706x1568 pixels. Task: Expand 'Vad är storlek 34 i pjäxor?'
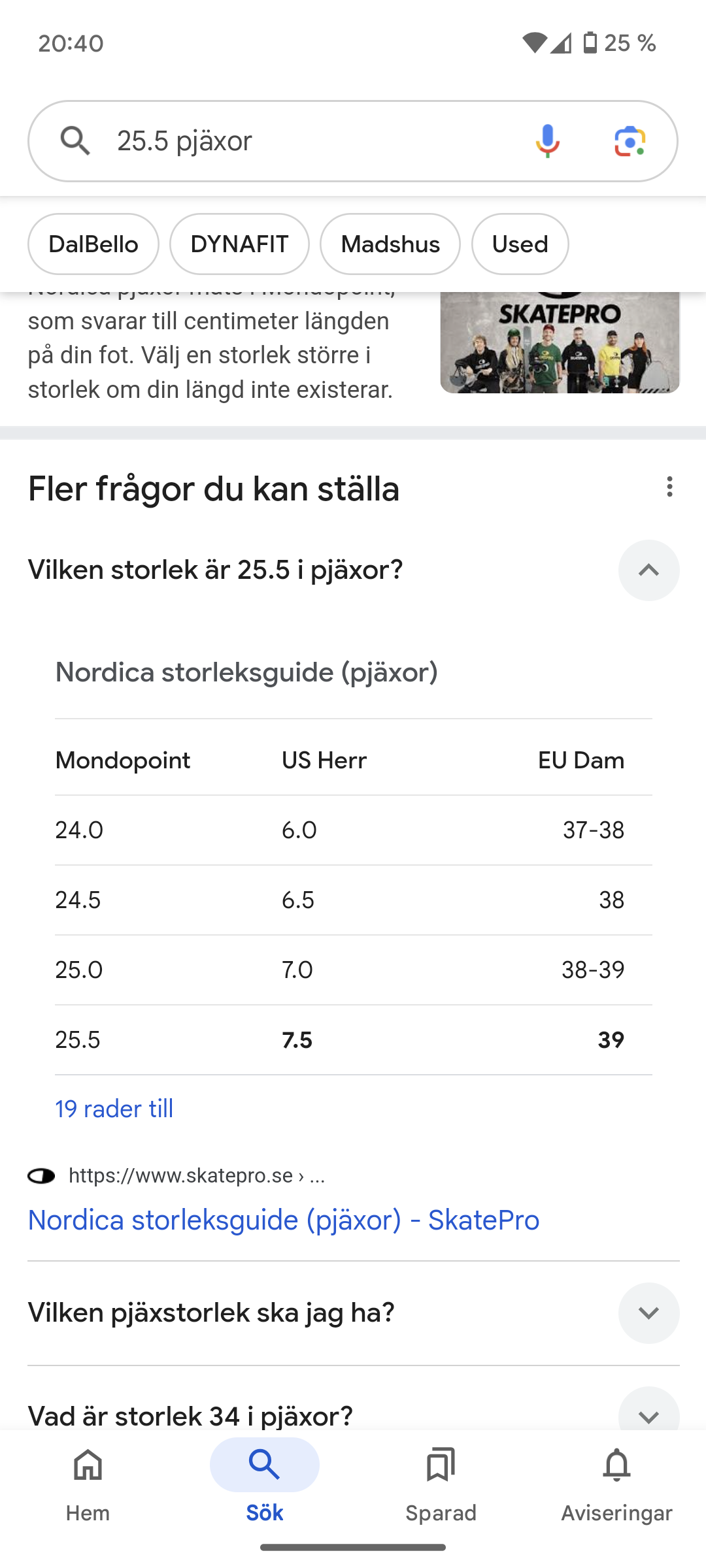648,1416
